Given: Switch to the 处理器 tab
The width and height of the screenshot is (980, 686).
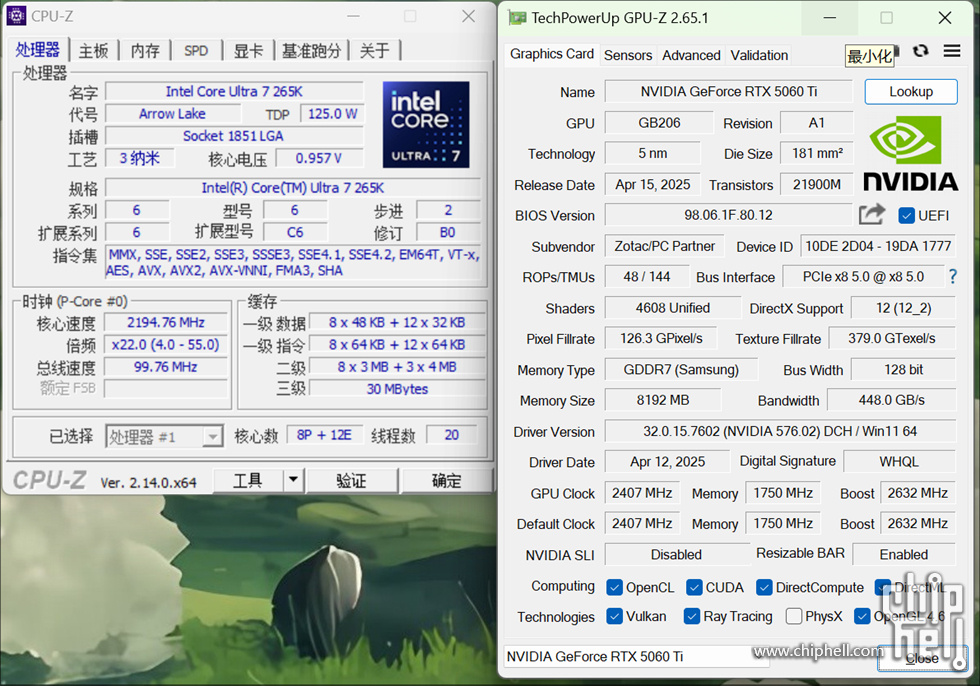Looking at the screenshot, I should 38,50.
